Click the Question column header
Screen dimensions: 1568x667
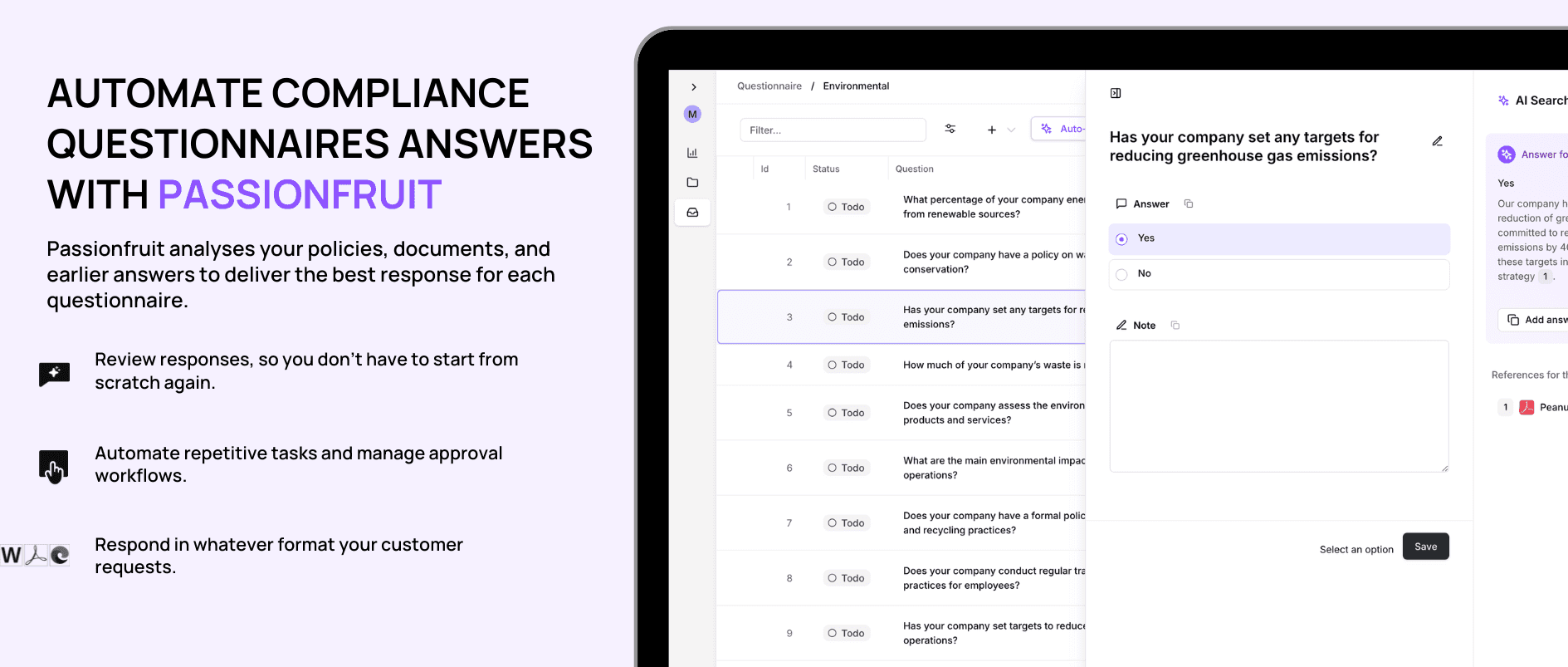[914, 169]
